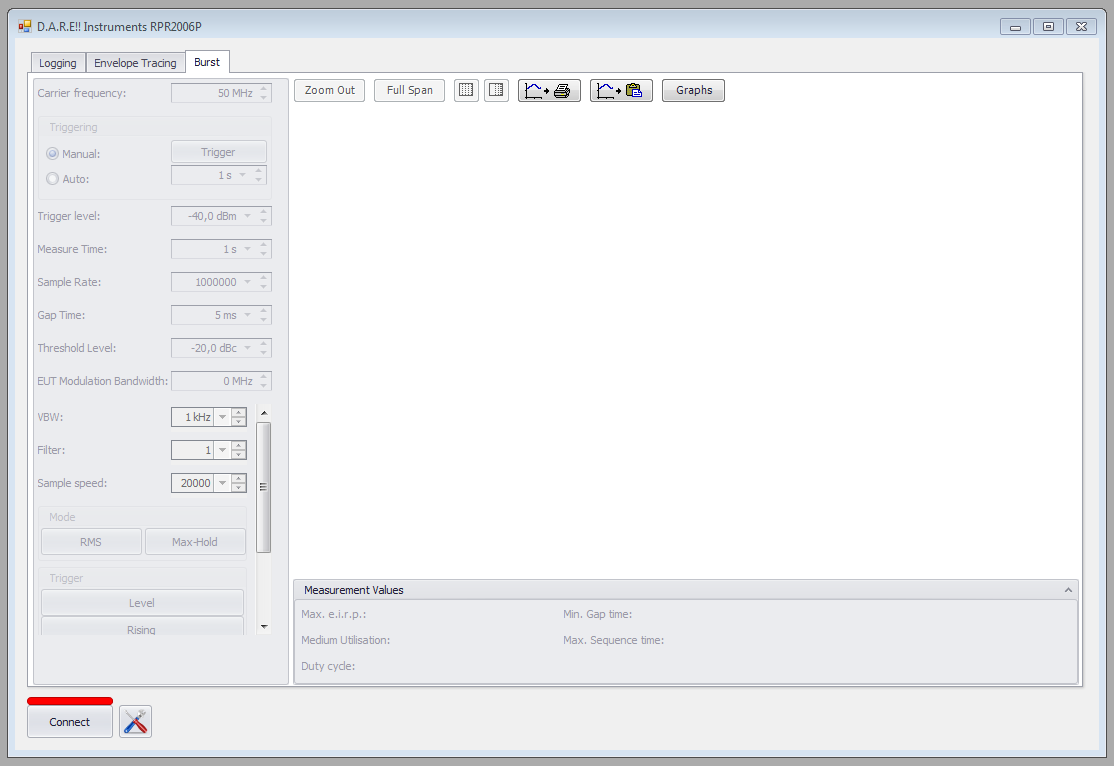The height and width of the screenshot is (766, 1114).
Task: Click the Duty cycle label
Action: coord(328,666)
